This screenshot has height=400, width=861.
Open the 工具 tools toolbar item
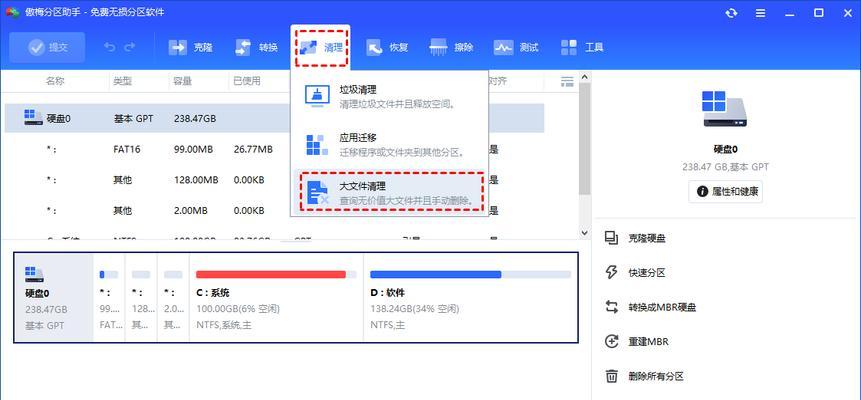click(582, 47)
